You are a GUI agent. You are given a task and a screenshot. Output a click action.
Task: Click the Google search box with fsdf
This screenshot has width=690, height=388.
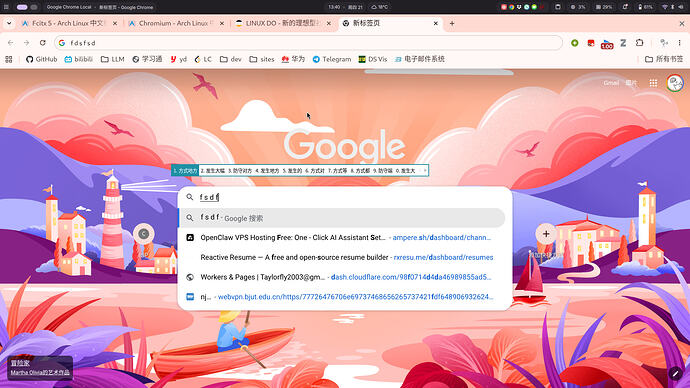point(345,197)
